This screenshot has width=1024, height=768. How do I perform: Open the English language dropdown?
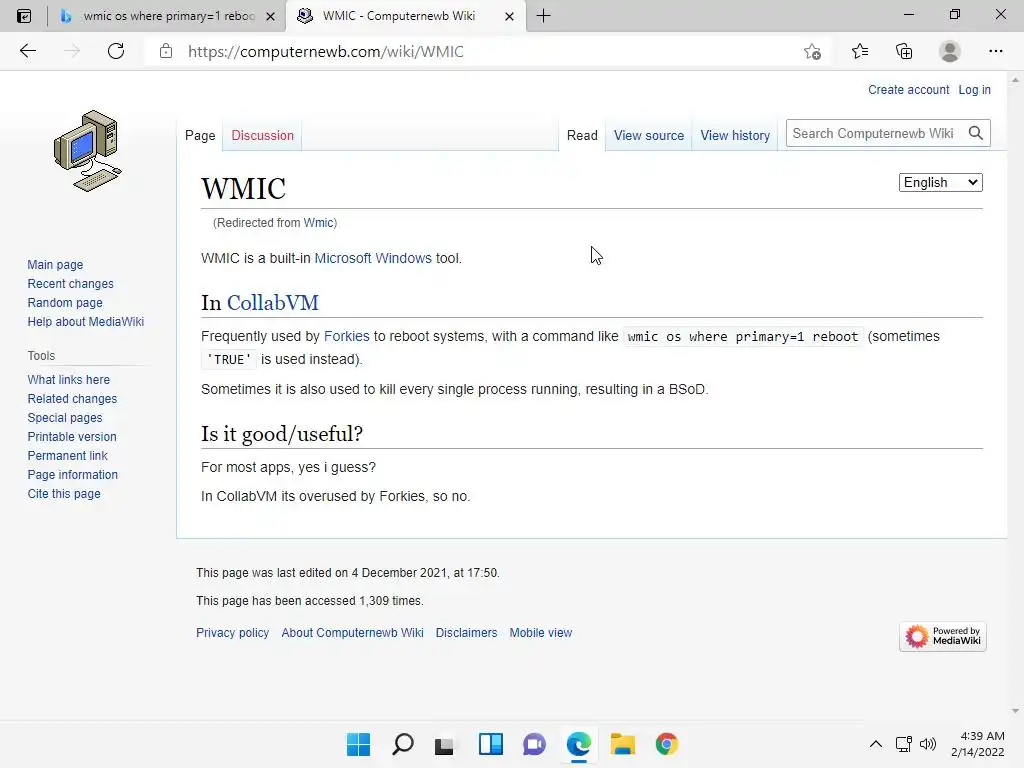click(x=940, y=182)
